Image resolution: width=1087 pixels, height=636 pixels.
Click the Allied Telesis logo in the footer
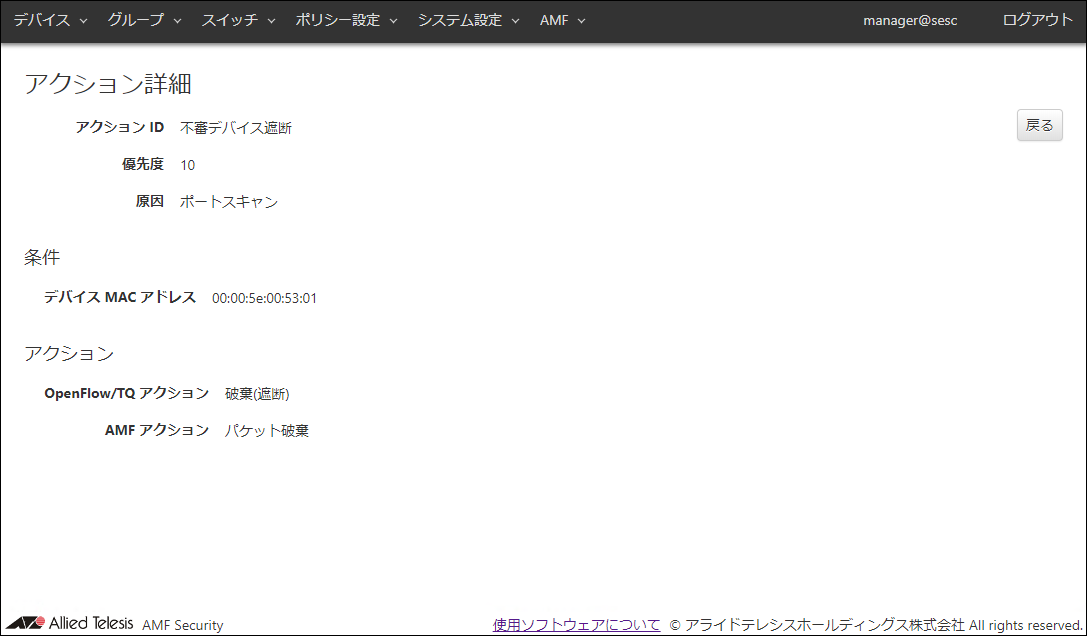pyautogui.click(x=70, y=623)
